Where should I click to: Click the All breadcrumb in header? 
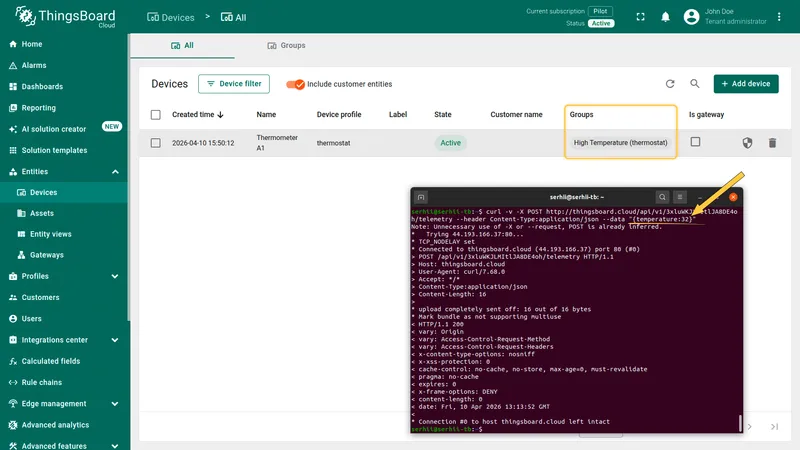pos(233,17)
